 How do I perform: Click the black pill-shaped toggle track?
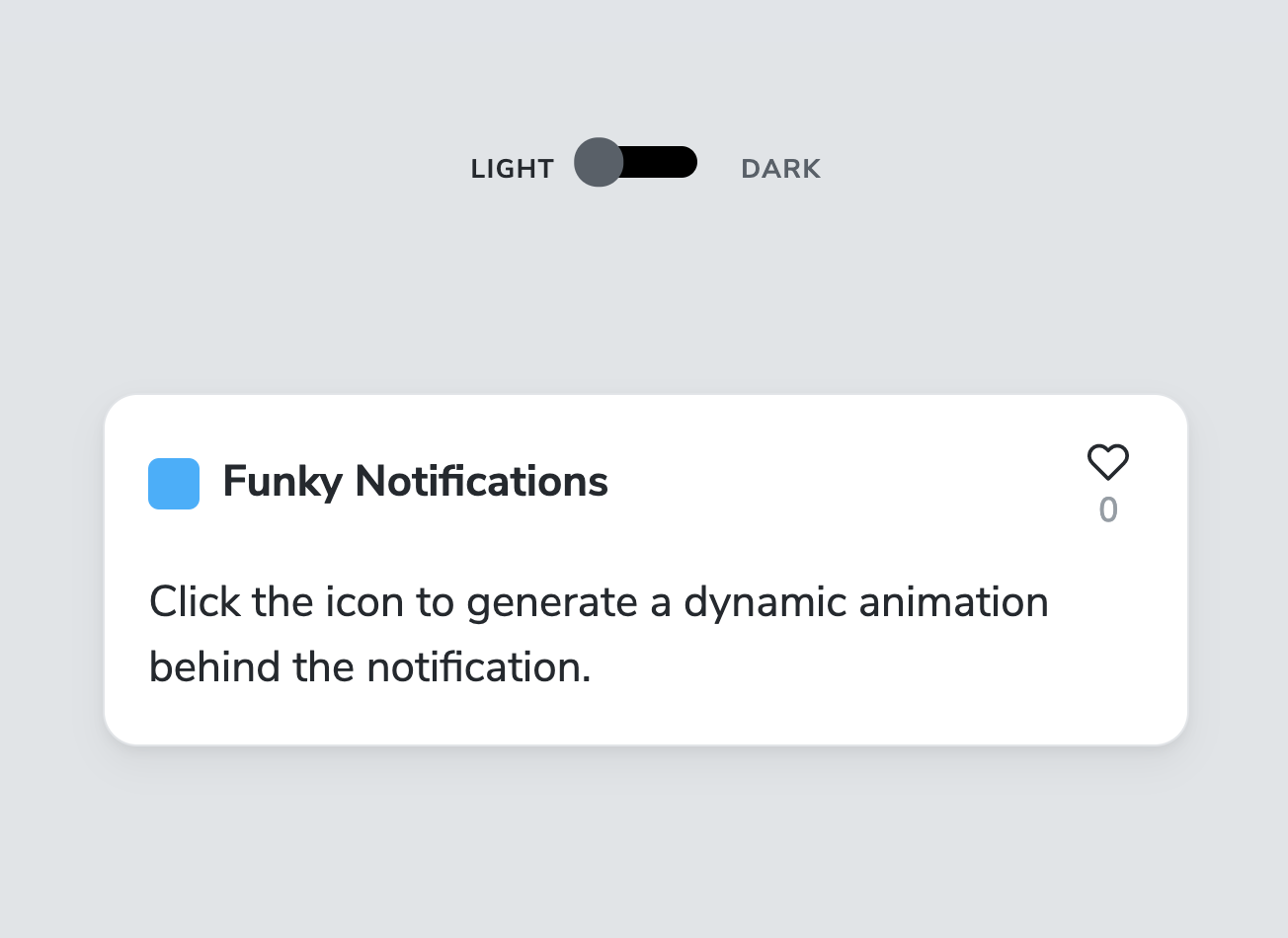[x=657, y=162]
